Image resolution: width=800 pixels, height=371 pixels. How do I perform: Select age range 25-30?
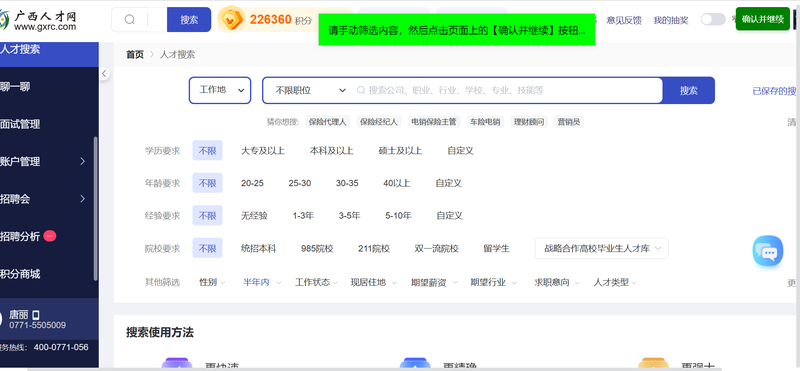tap(299, 183)
